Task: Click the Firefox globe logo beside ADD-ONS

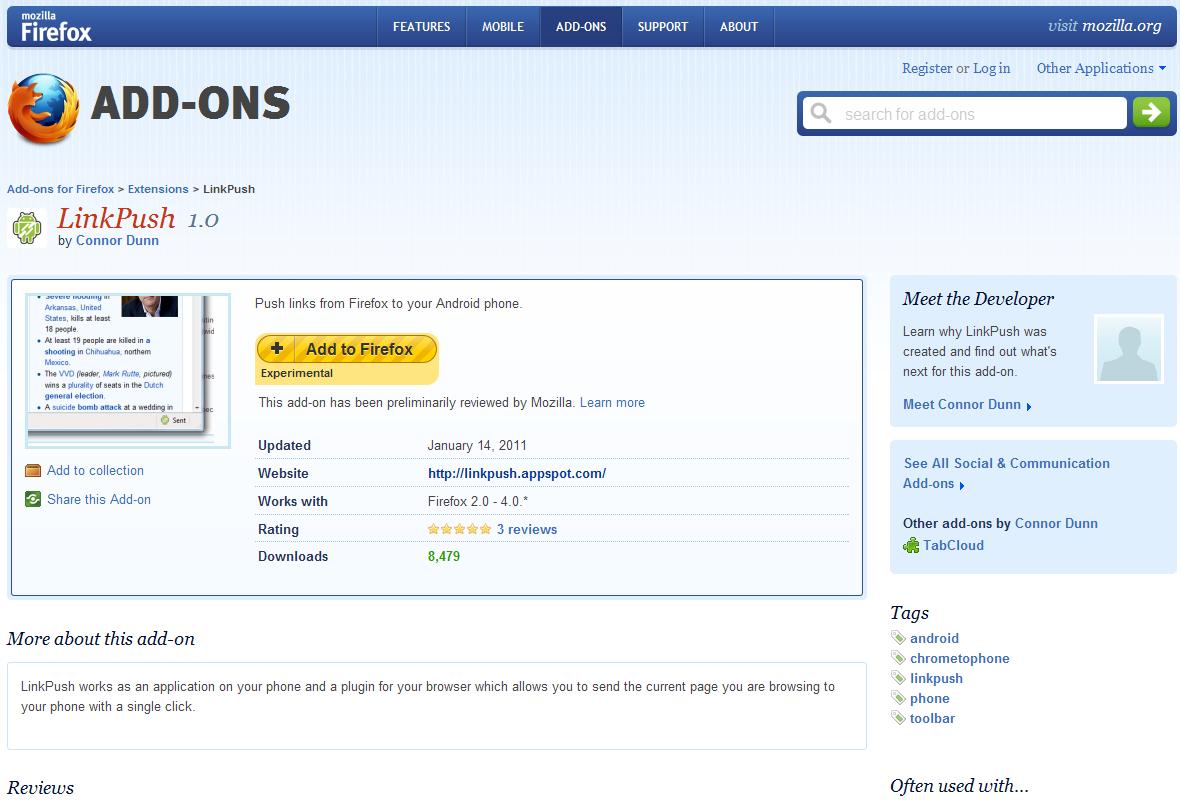Action: click(44, 108)
